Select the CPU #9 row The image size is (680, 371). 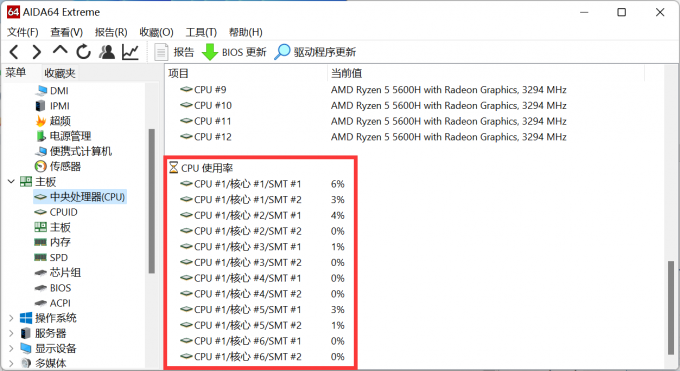pos(373,90)
